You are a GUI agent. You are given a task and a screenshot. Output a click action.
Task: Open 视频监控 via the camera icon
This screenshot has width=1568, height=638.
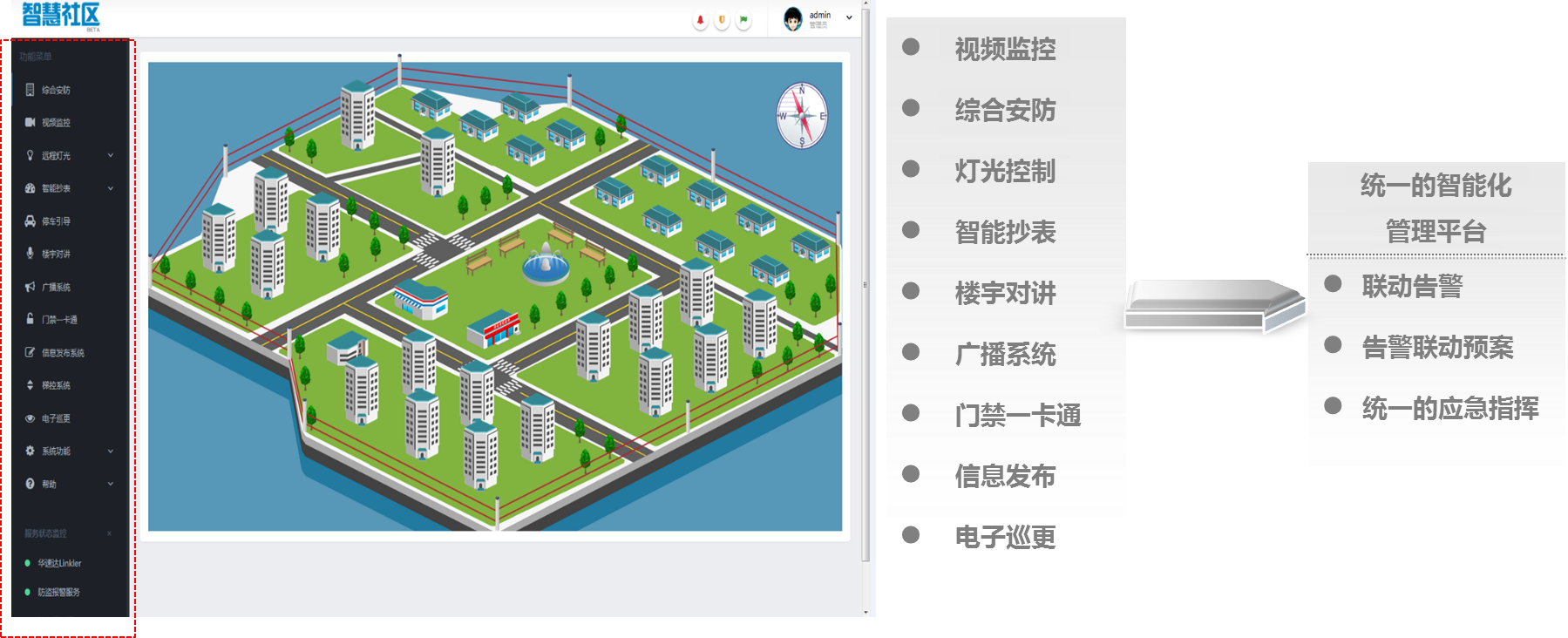tap(31, 123)
